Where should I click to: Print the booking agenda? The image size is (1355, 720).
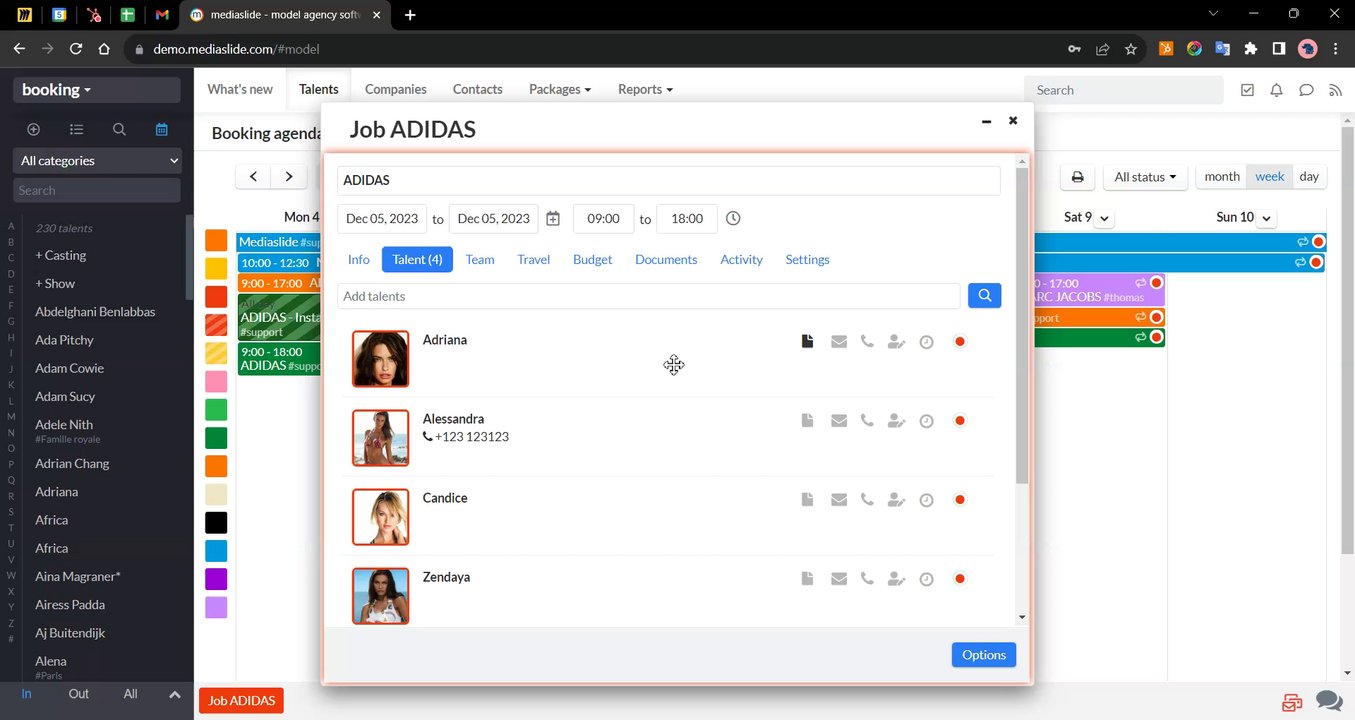(1077, 177)
